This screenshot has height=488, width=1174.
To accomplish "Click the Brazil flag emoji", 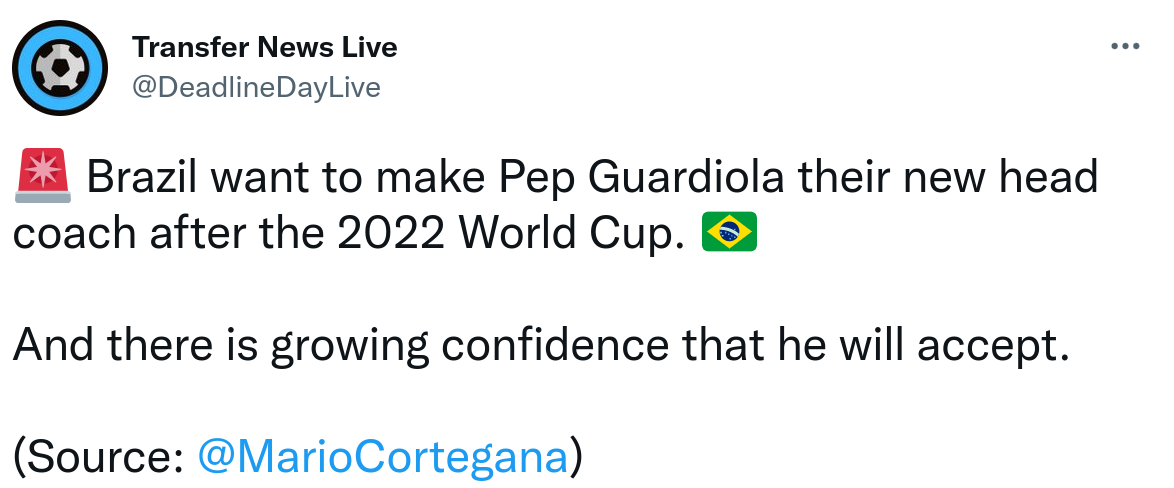I will (x=730, y=232).
